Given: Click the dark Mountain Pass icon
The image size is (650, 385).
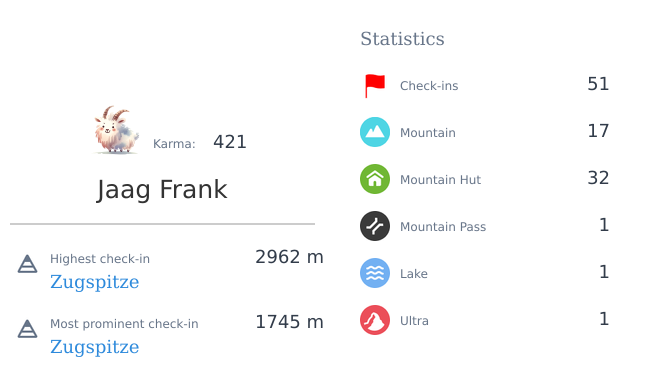Looking at the screenshot, I should pos(375,226).
